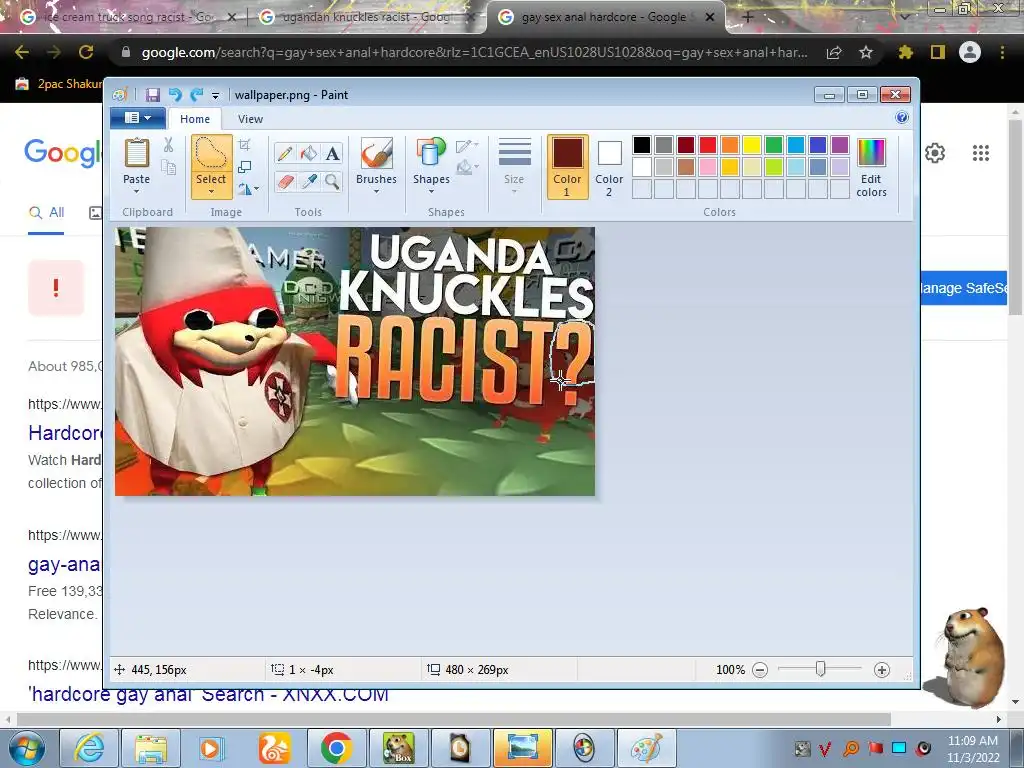Click Redo in Paint title bar

point(196,95)
